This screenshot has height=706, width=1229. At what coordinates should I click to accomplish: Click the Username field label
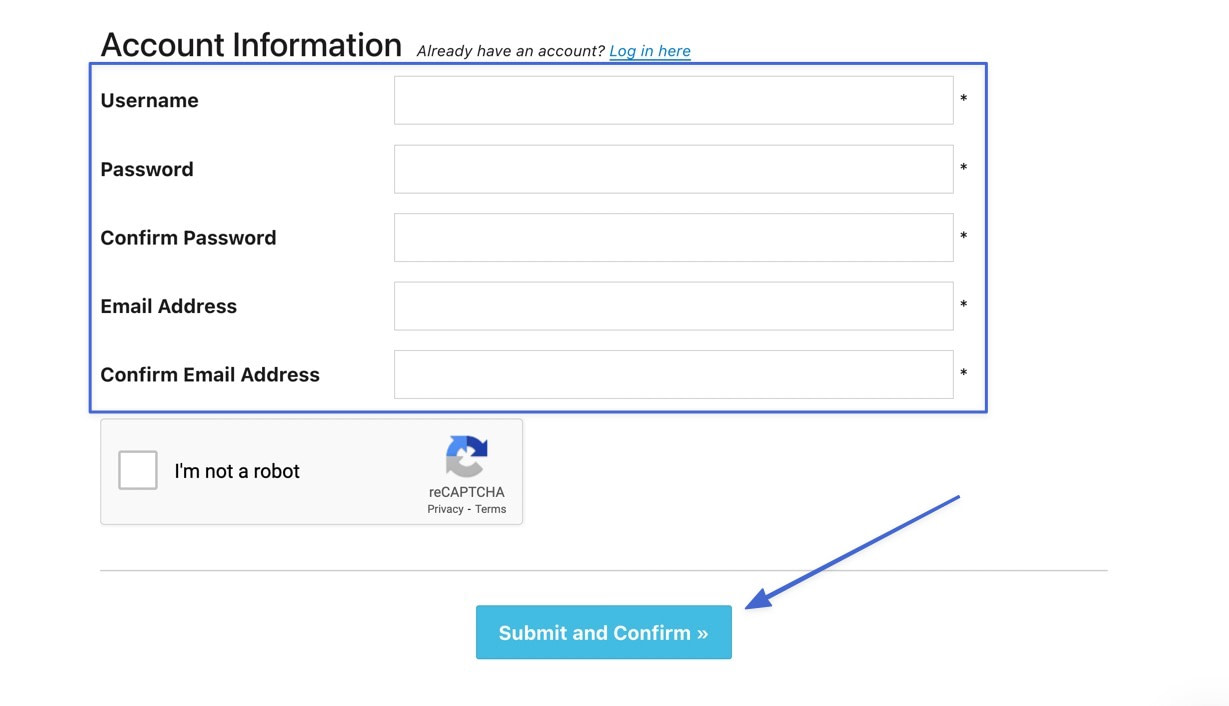[x=149, y=100]
